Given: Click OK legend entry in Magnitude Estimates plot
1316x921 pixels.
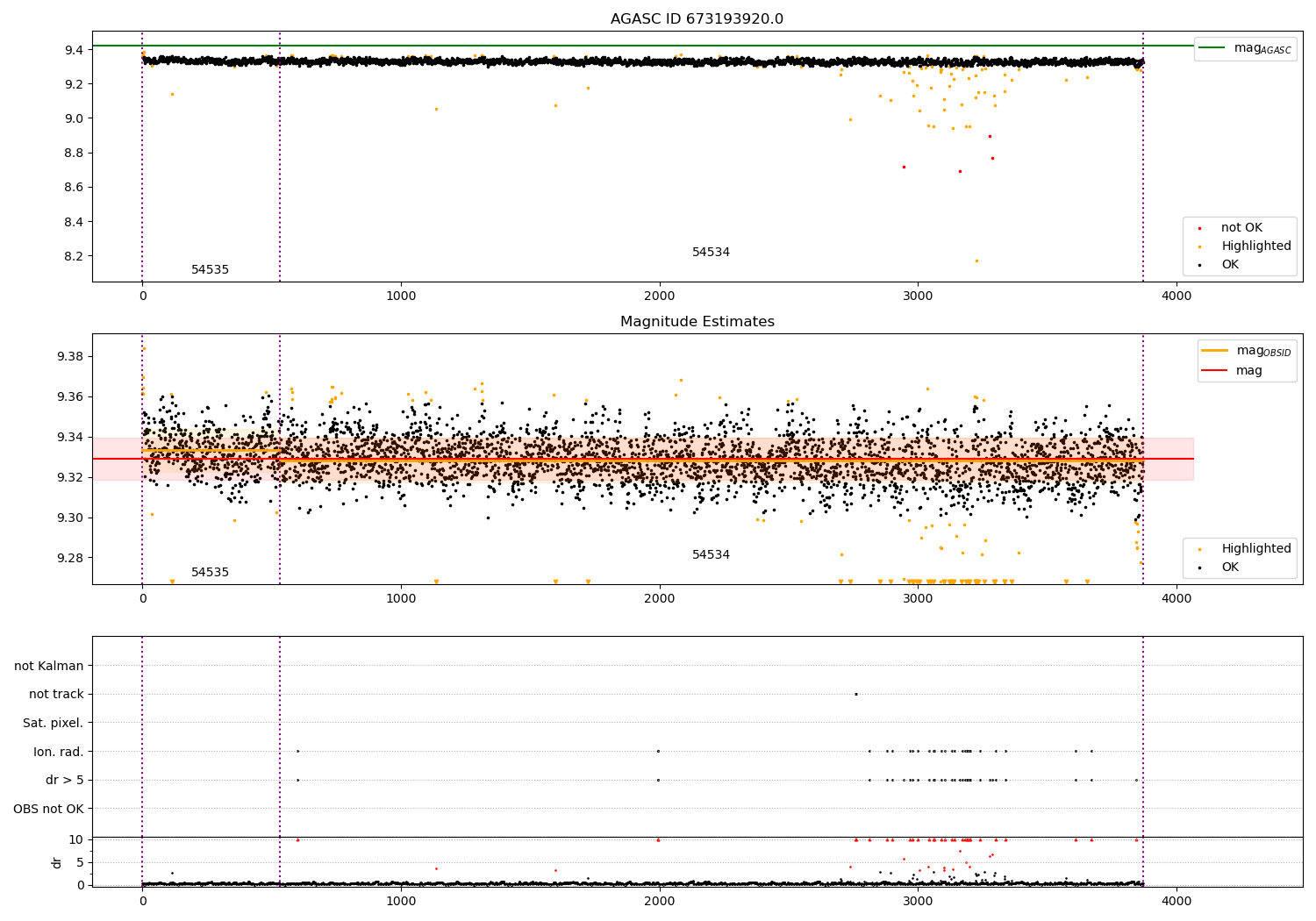Looking at the screenshot, I should [x=1230, y=568].
